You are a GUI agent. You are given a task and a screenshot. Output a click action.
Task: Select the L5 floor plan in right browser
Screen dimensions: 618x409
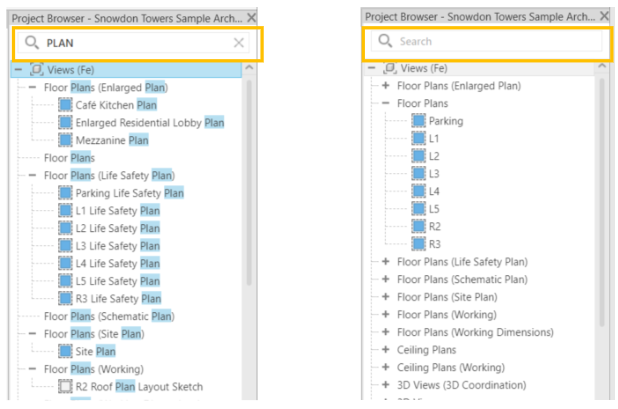click(x=434, y=208)
